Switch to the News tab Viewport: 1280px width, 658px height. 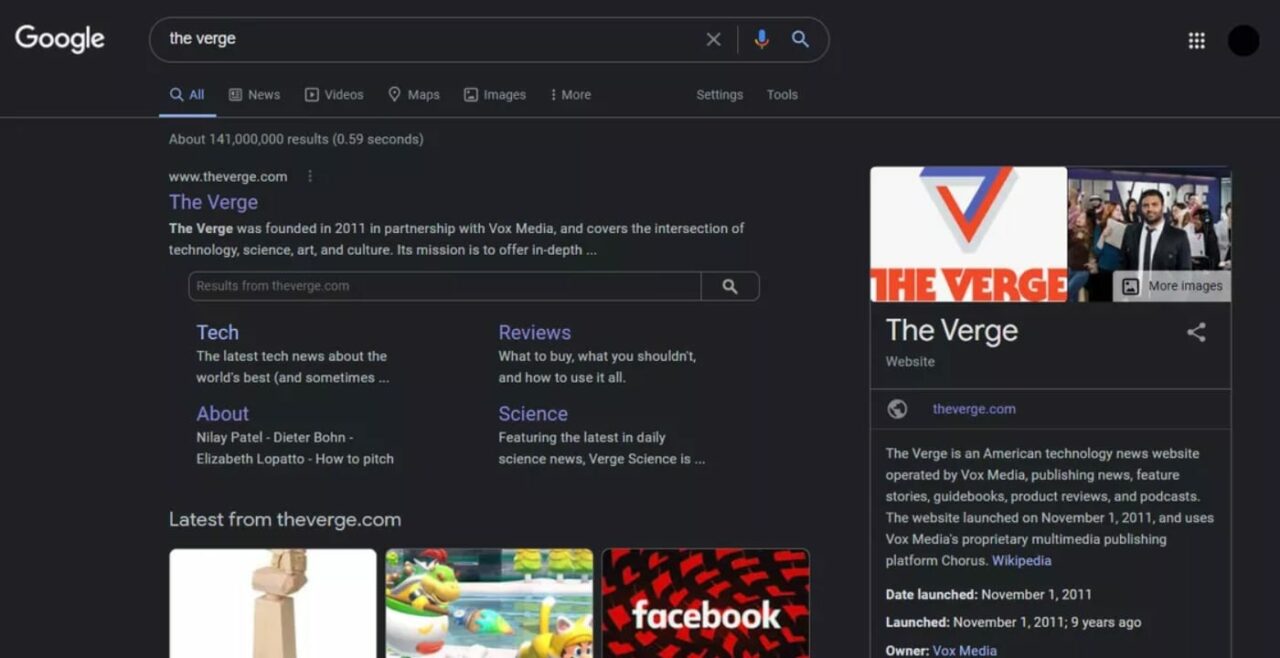click(254, 95)
